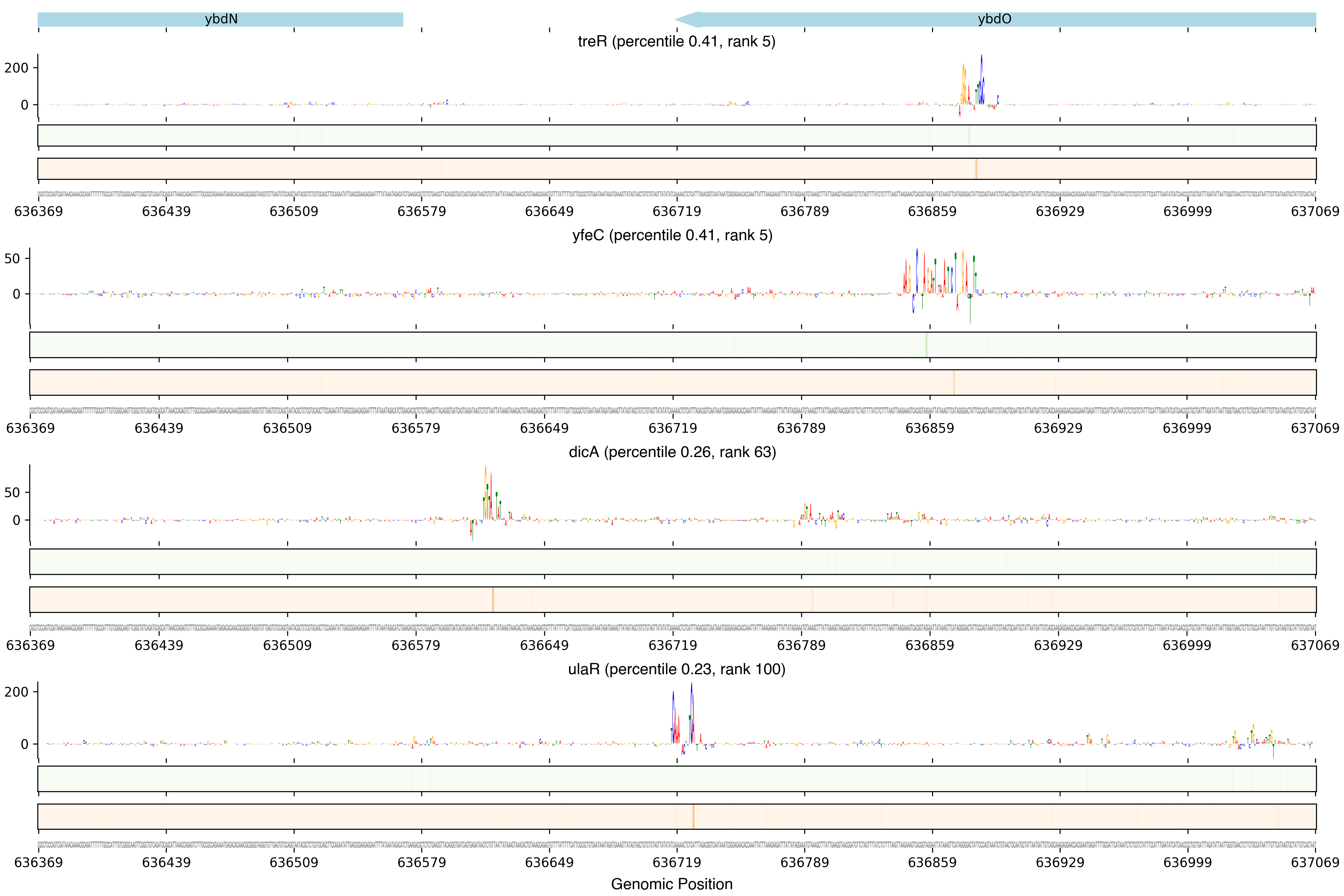Viewport: 1344px width, 896px height.
Task: Click the 200 y-axis label of treR plot
Action: (16, 68)
